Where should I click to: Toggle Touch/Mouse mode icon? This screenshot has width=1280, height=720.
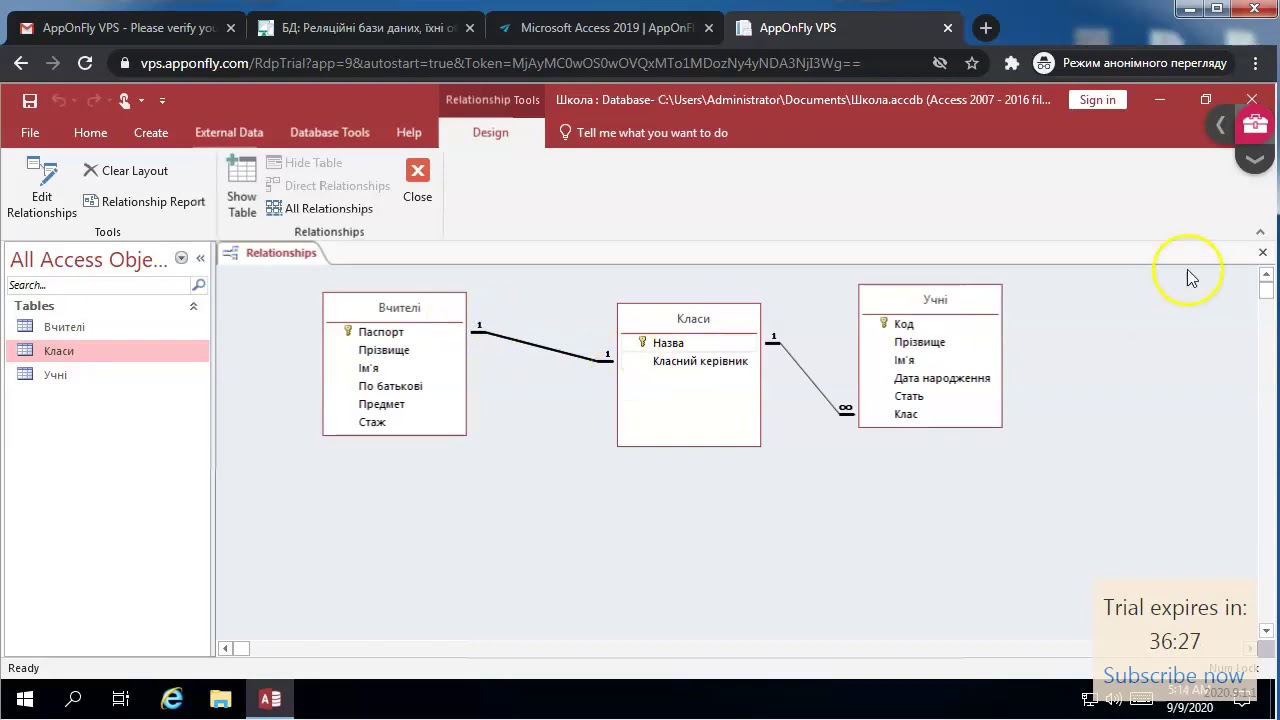[x=124, y=100]
